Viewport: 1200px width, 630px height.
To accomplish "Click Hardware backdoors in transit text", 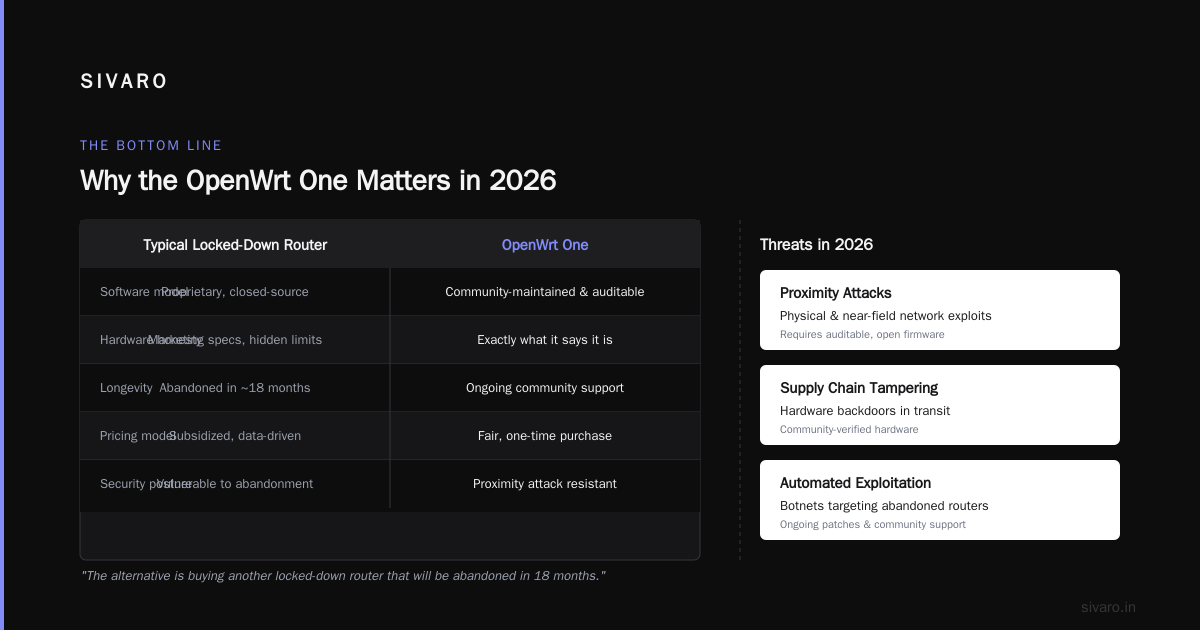I will pyautogui.click(x=865, y=411).
